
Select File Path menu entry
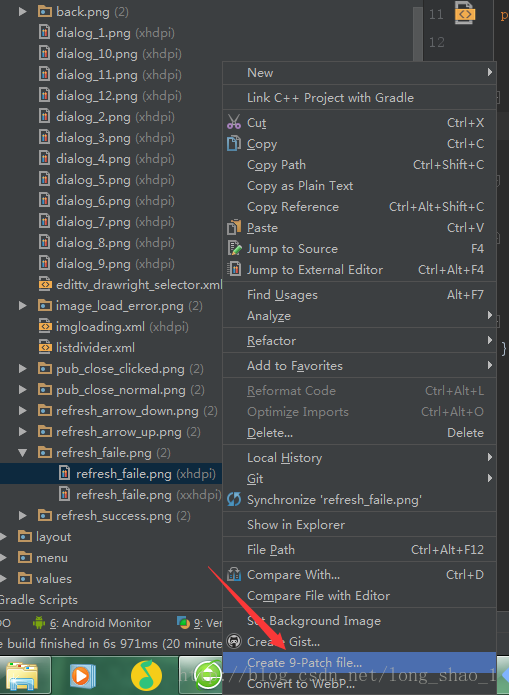[x=359, y=550]
